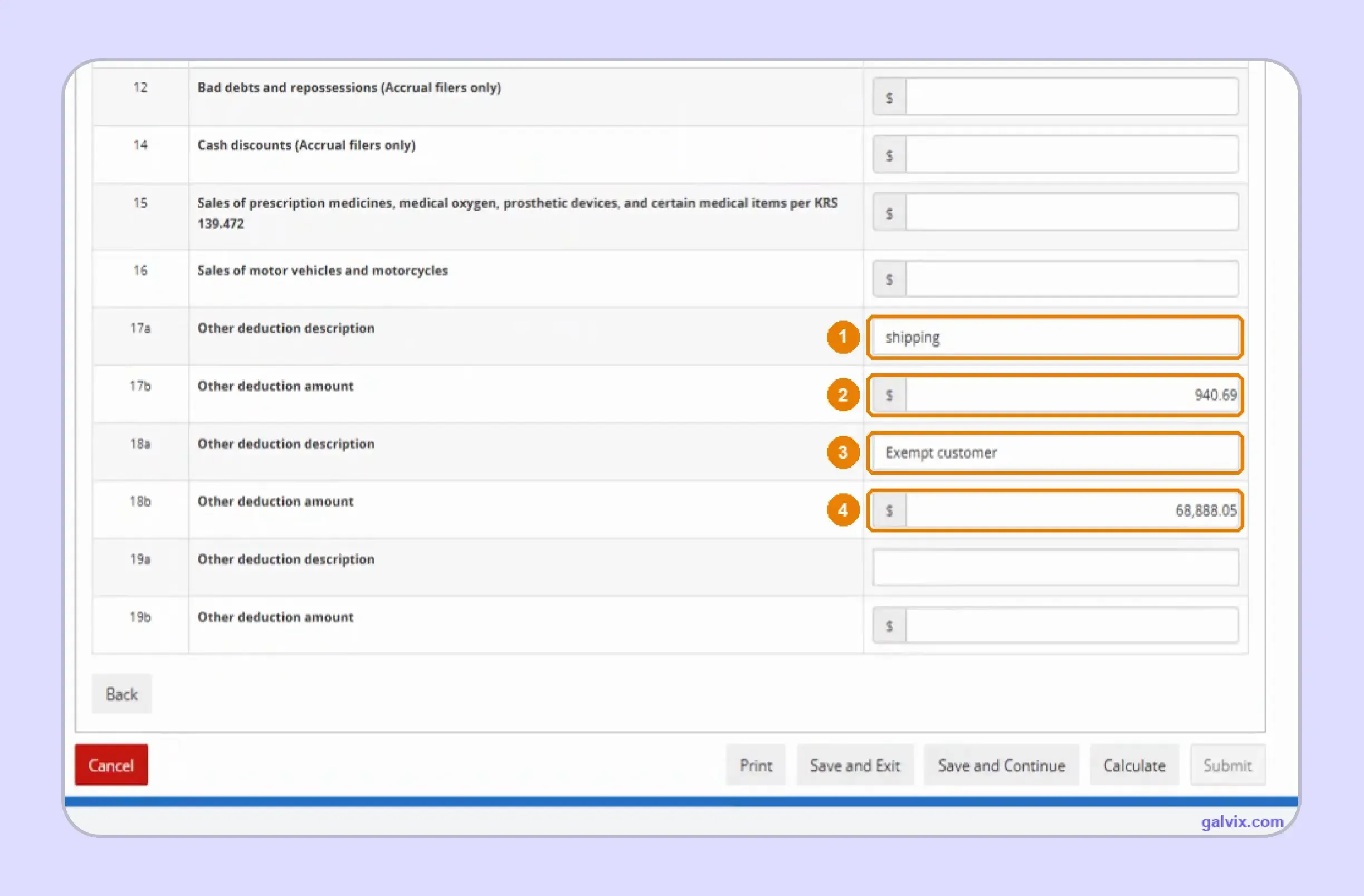Click the 'Sales of motor vehicles and motorcycles' label
Viewport: 1364px width, 896px height.
tap(323, 271)
